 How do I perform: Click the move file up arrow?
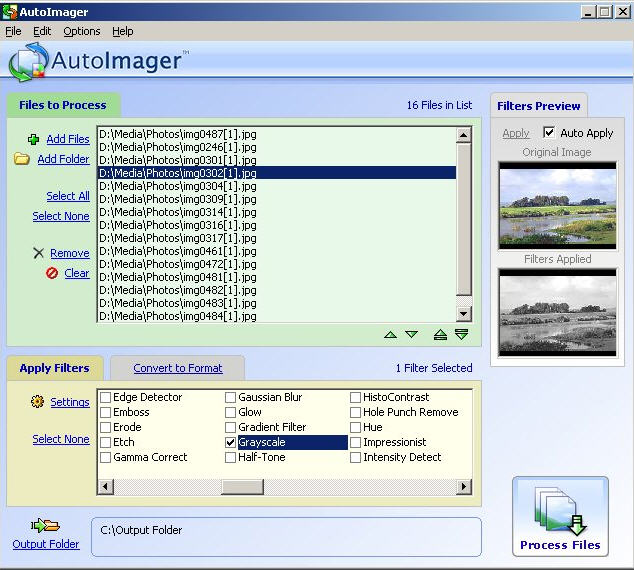[390, 335]
